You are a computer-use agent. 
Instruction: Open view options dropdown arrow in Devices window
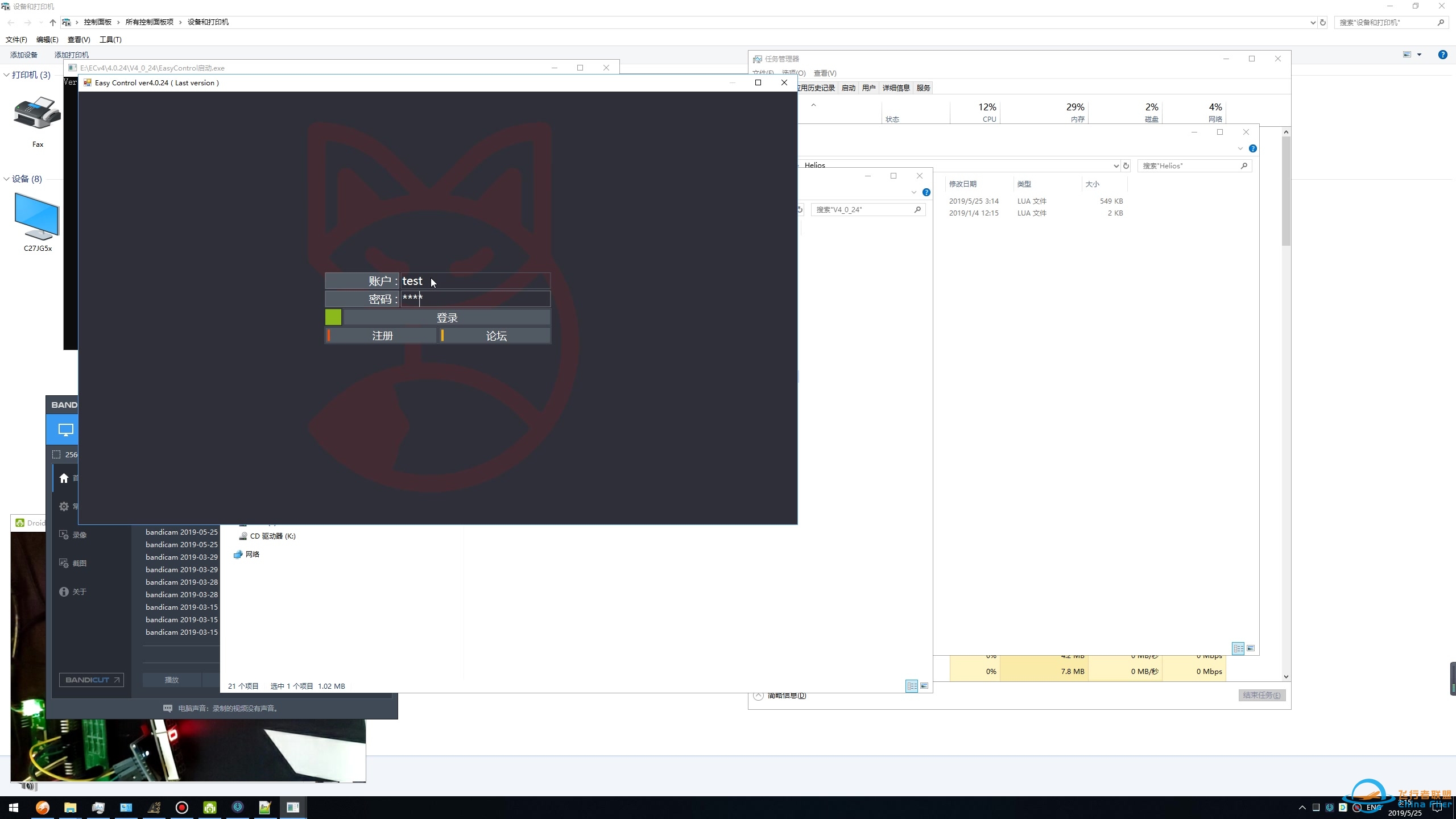point(1419,55)
